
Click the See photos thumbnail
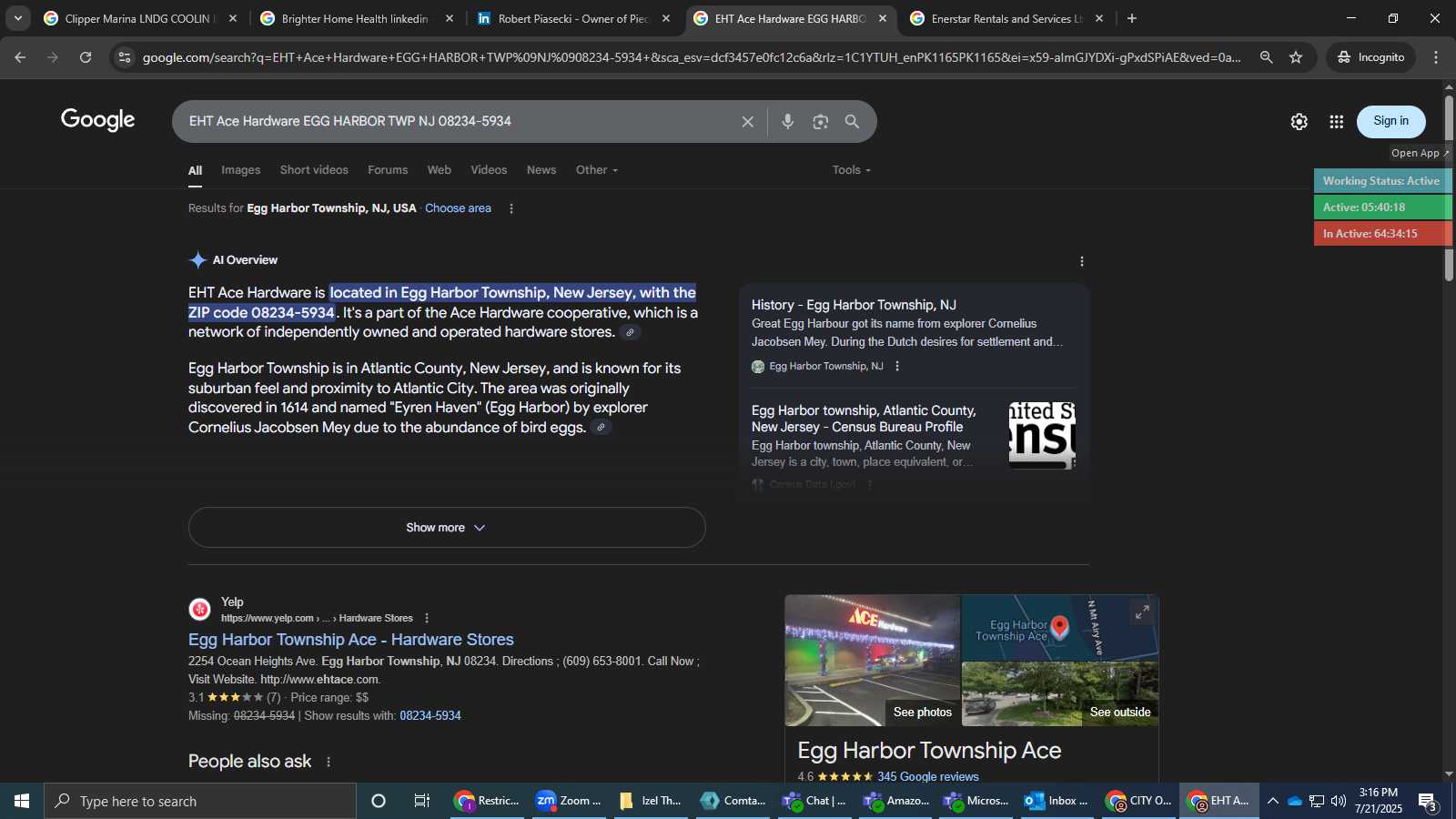[873, 661]
